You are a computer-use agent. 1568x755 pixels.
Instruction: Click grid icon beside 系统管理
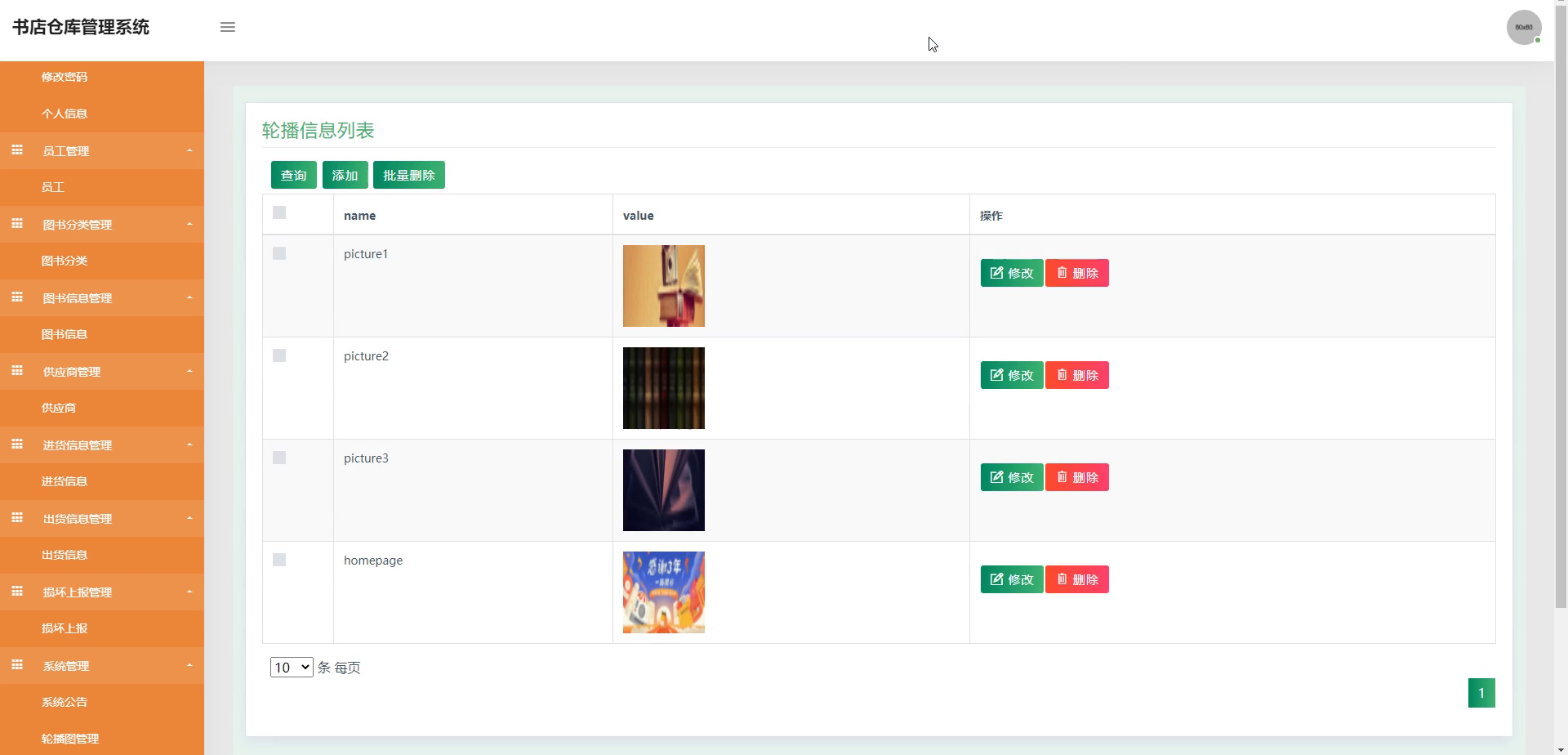(17, 665)
